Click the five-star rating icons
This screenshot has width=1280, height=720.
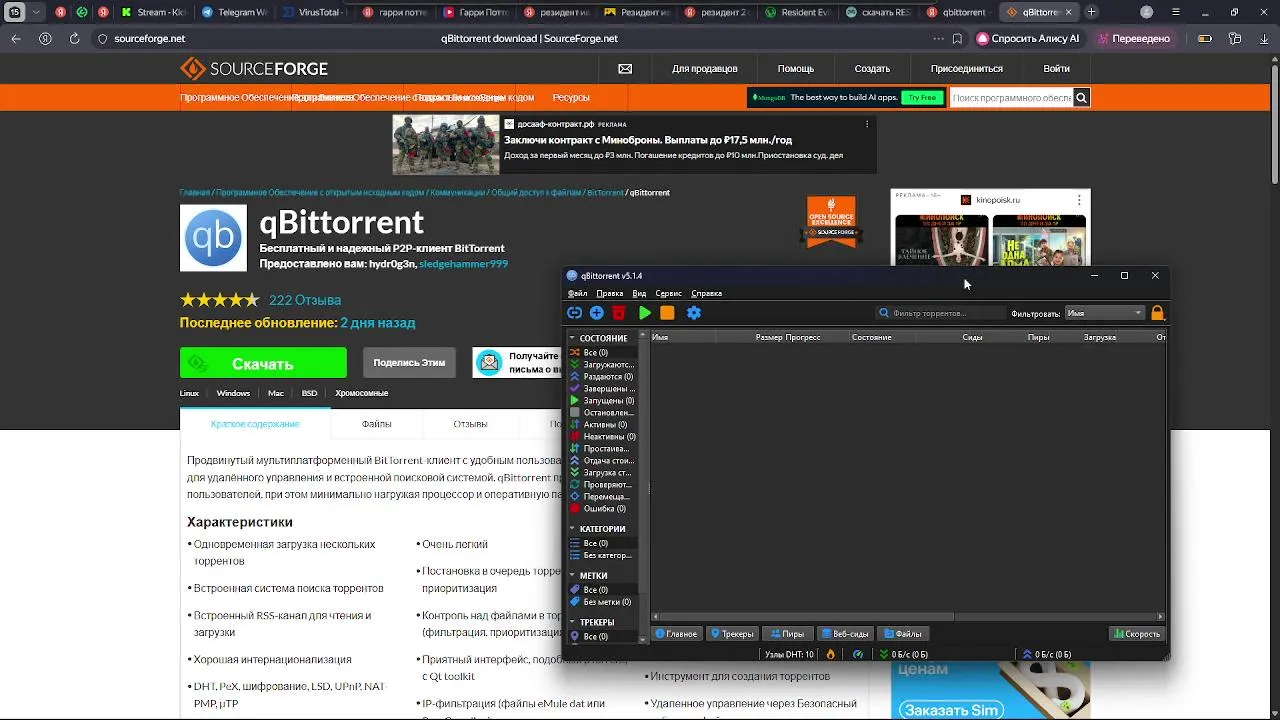[219, 299]
